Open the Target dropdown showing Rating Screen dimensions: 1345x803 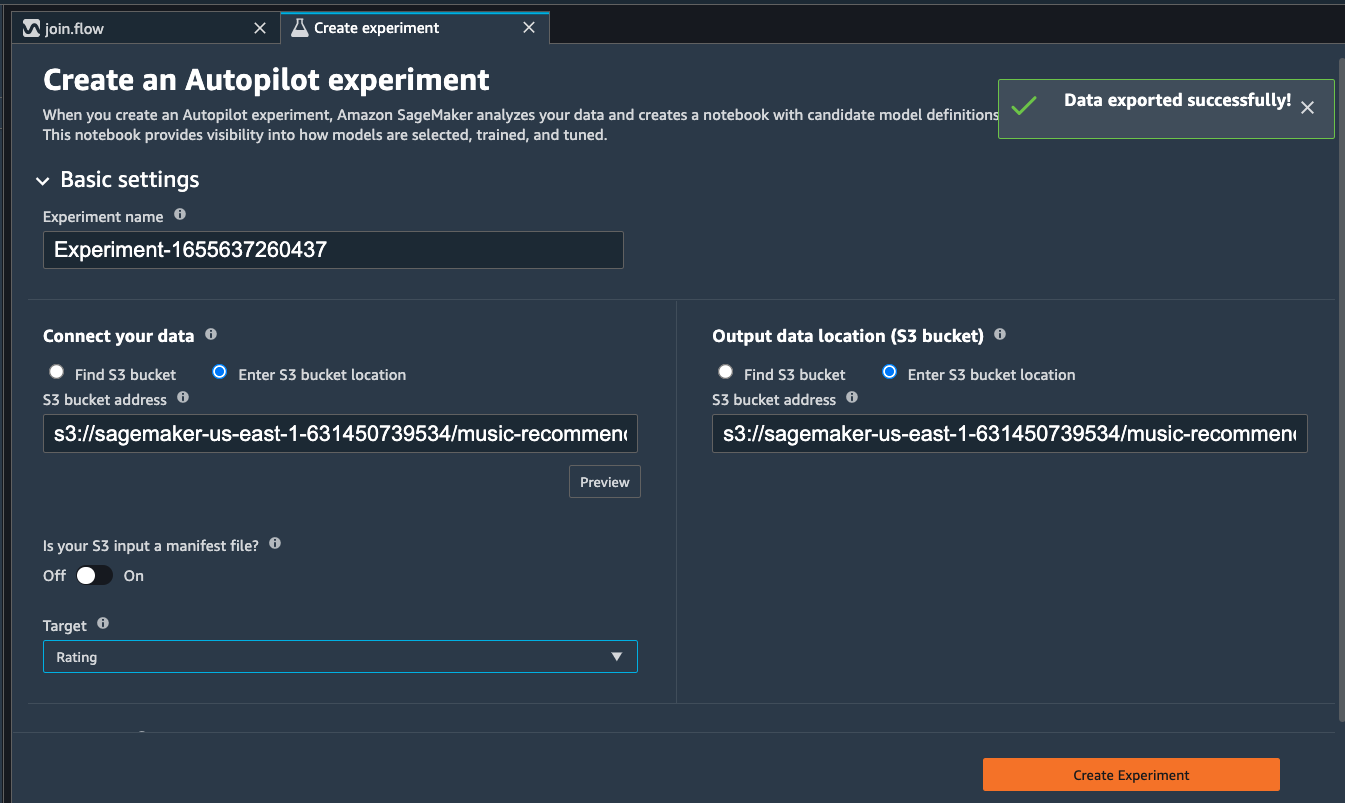[x=340, y=657]
